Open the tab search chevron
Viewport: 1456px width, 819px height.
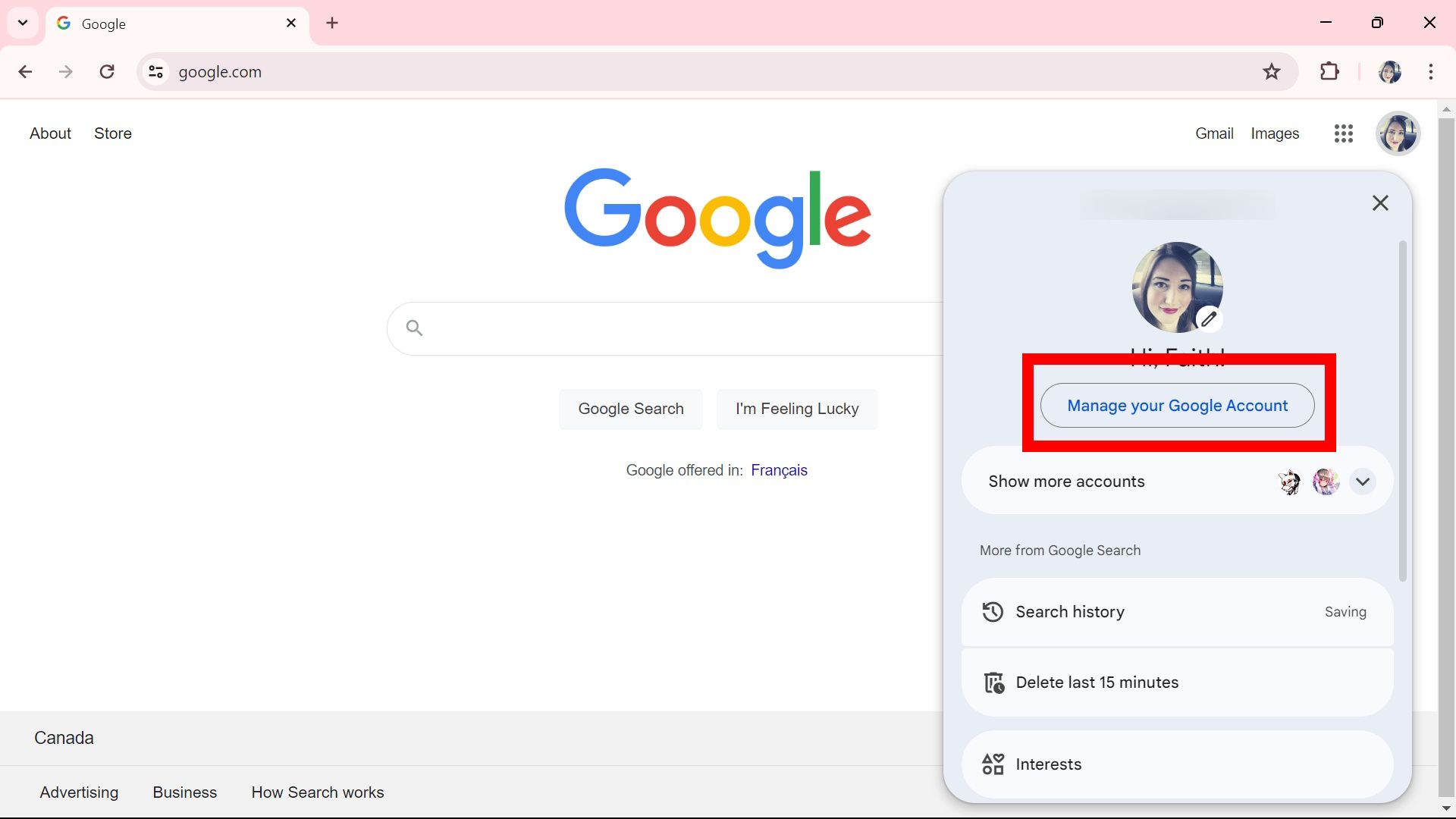(22, 23)
